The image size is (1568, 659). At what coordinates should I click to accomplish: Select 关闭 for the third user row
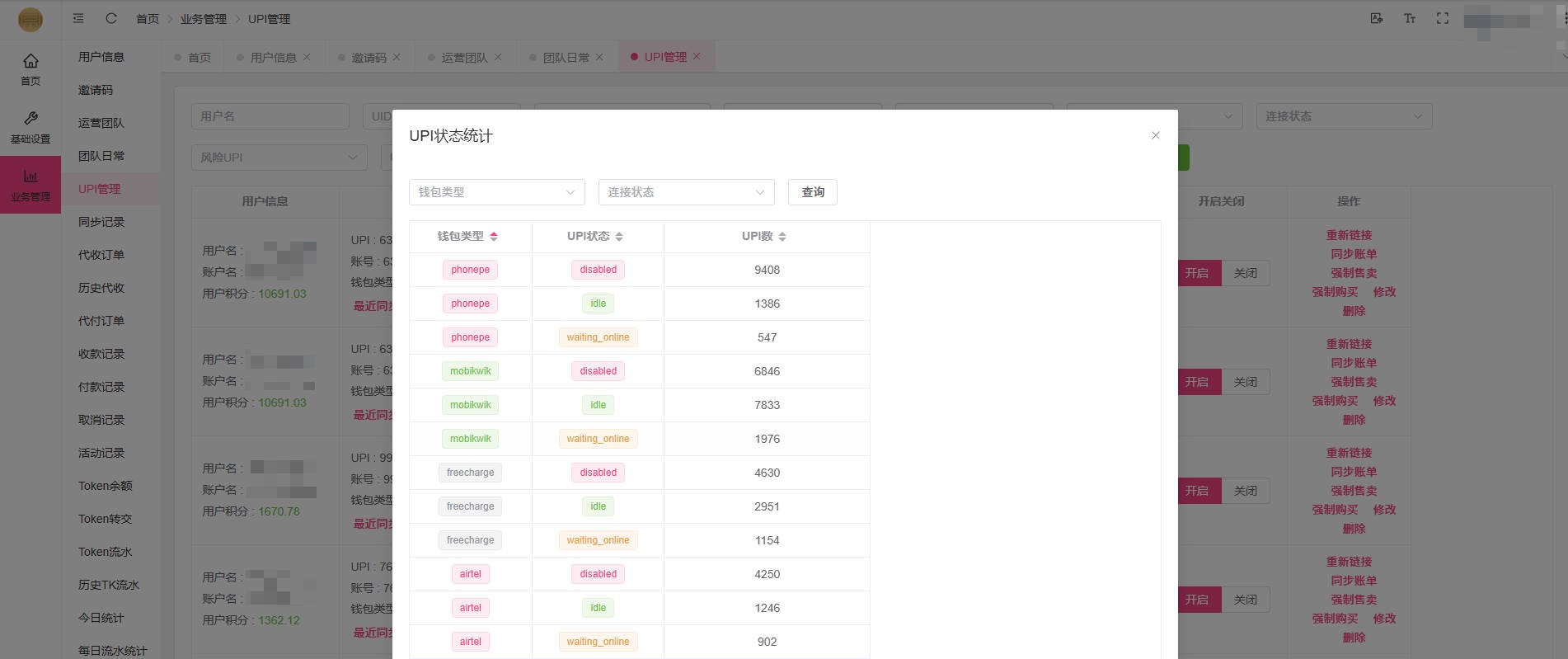point(1245,491)
